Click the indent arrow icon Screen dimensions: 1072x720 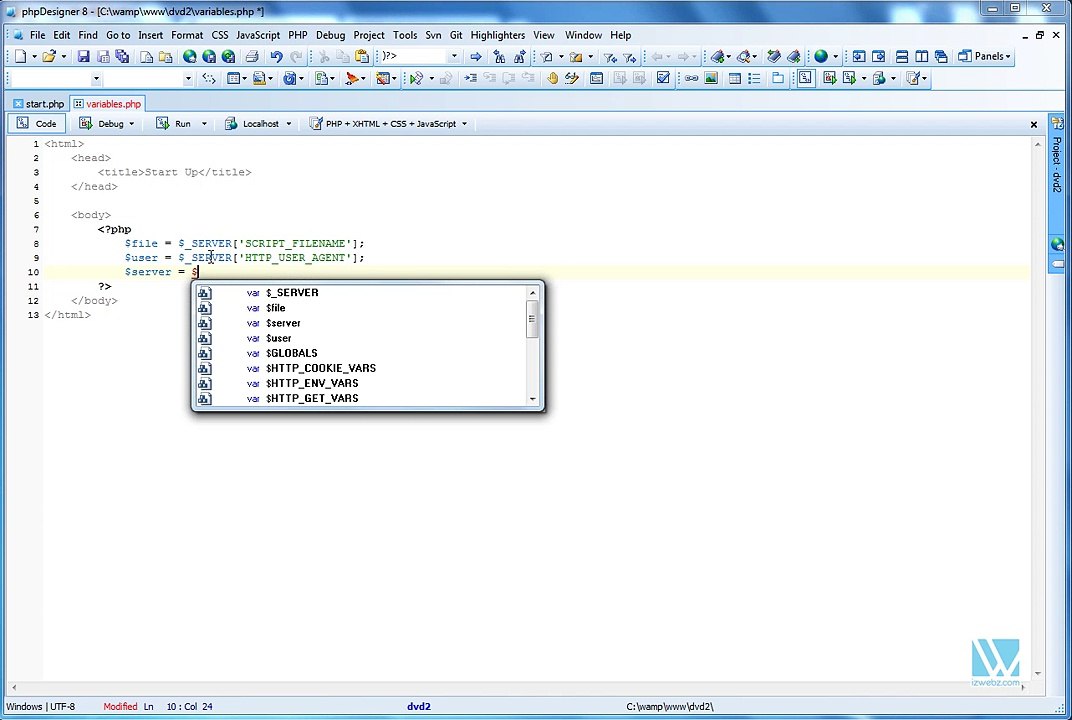tap(470, 79)
